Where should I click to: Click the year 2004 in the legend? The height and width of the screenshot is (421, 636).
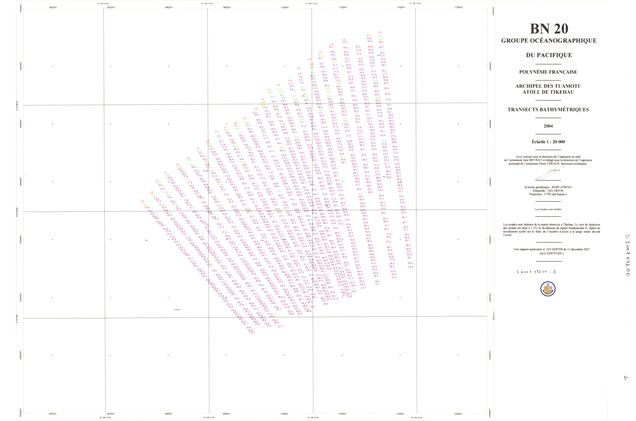(x=547, y=126)
